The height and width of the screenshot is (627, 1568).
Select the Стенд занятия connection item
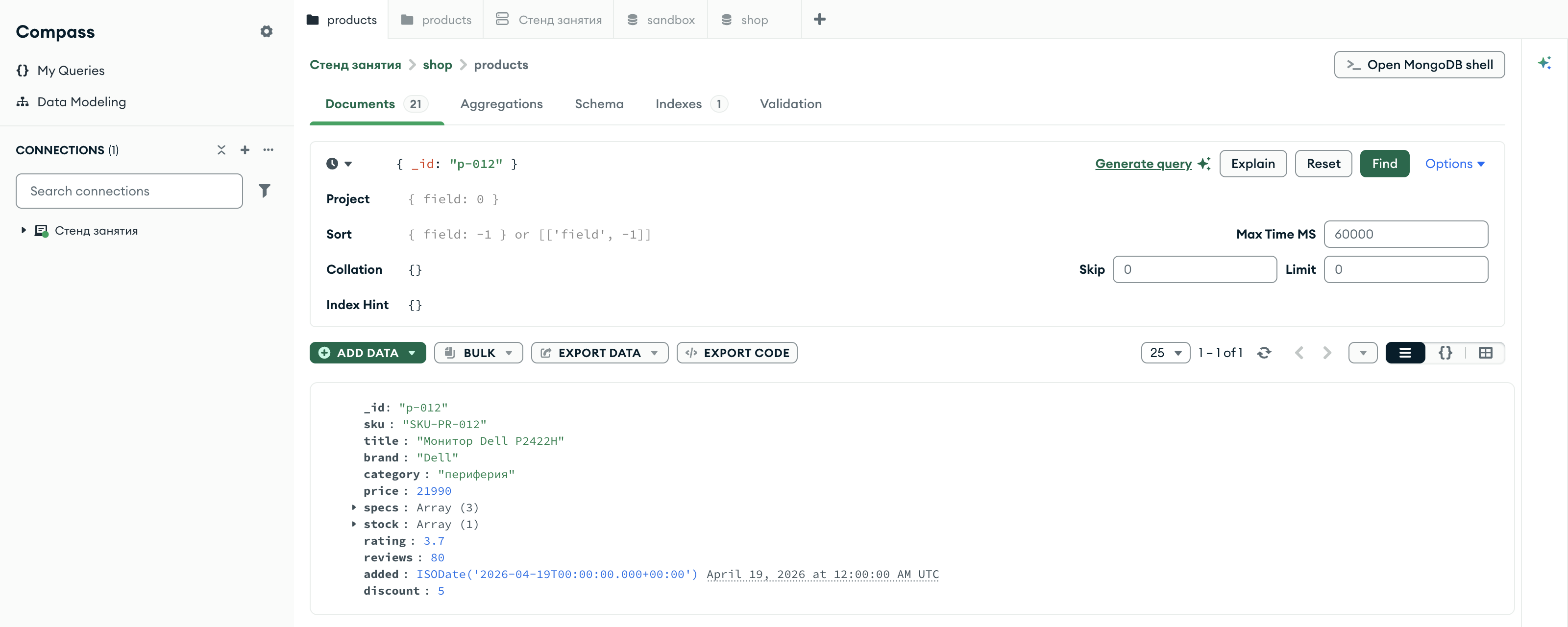pyautogui.click(x=96, y=231)
